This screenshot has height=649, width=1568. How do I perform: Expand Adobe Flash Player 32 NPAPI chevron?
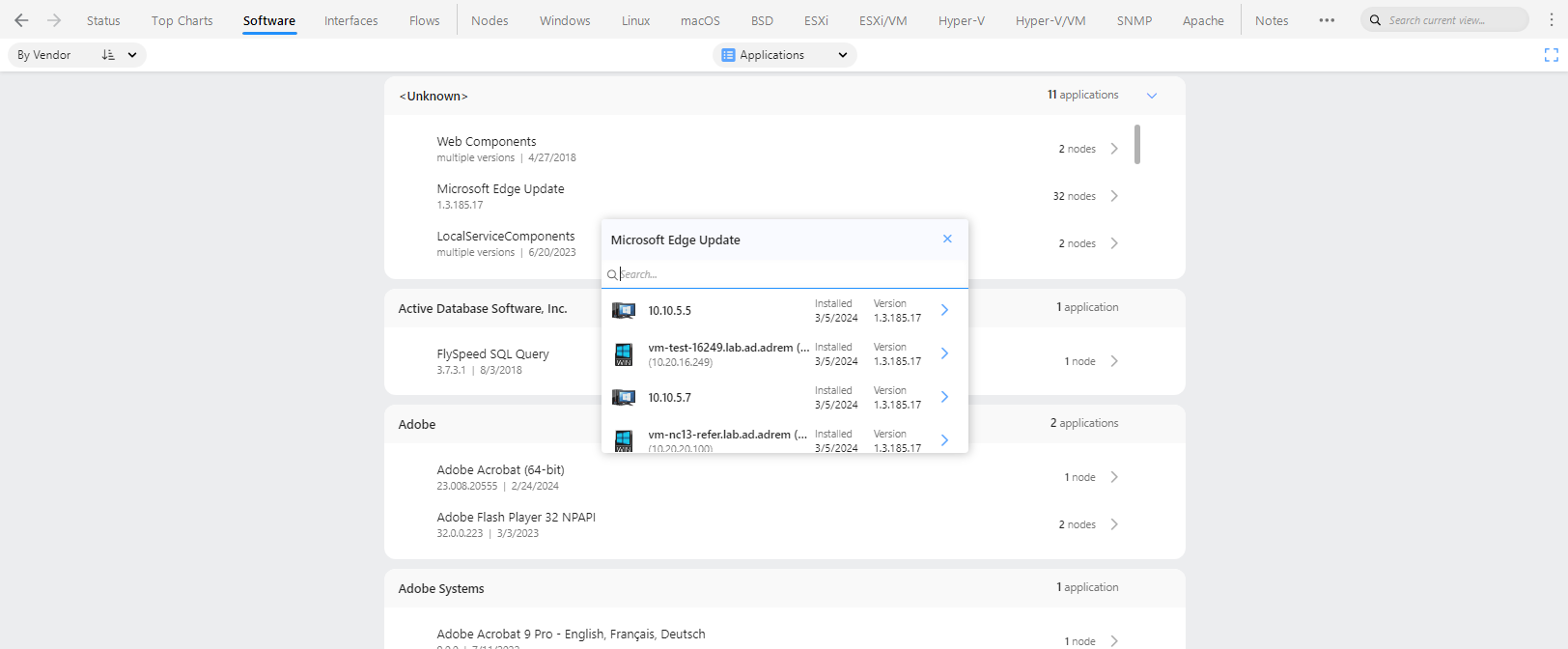(1114, 524)
